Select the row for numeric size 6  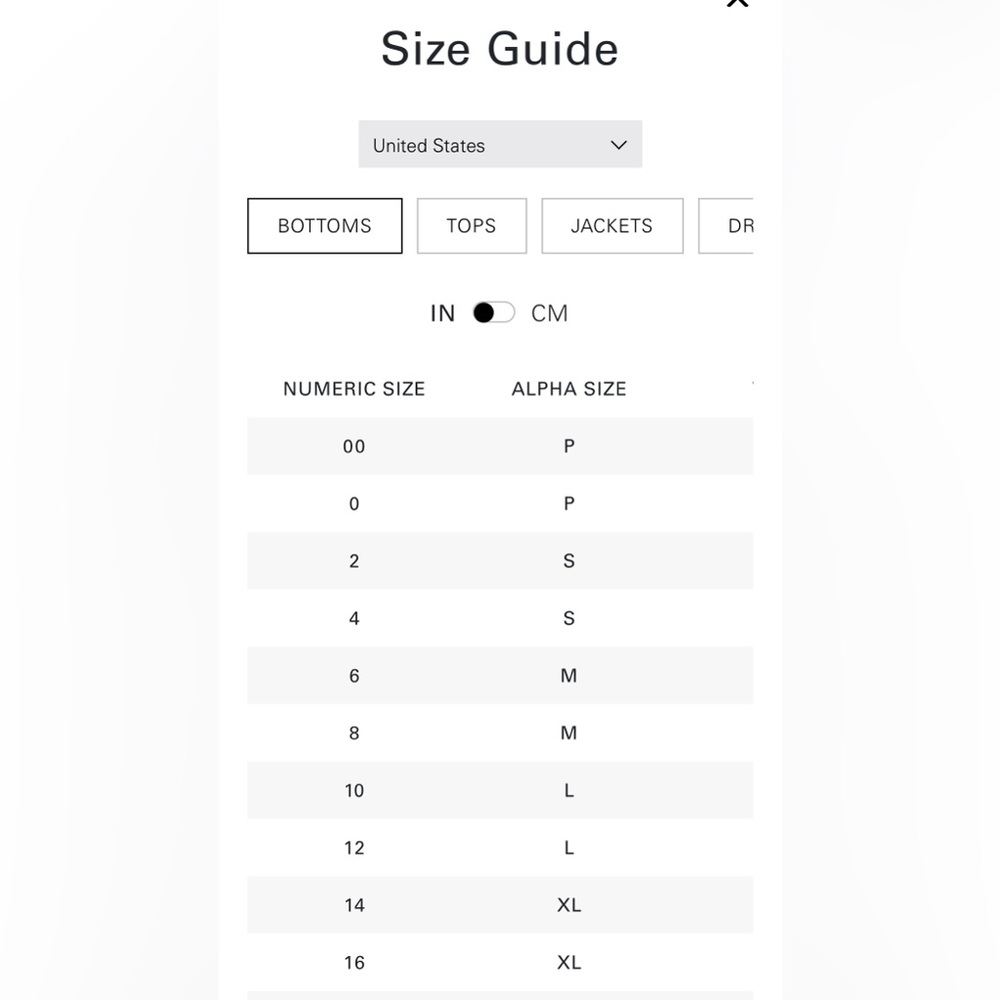(500, 675)
